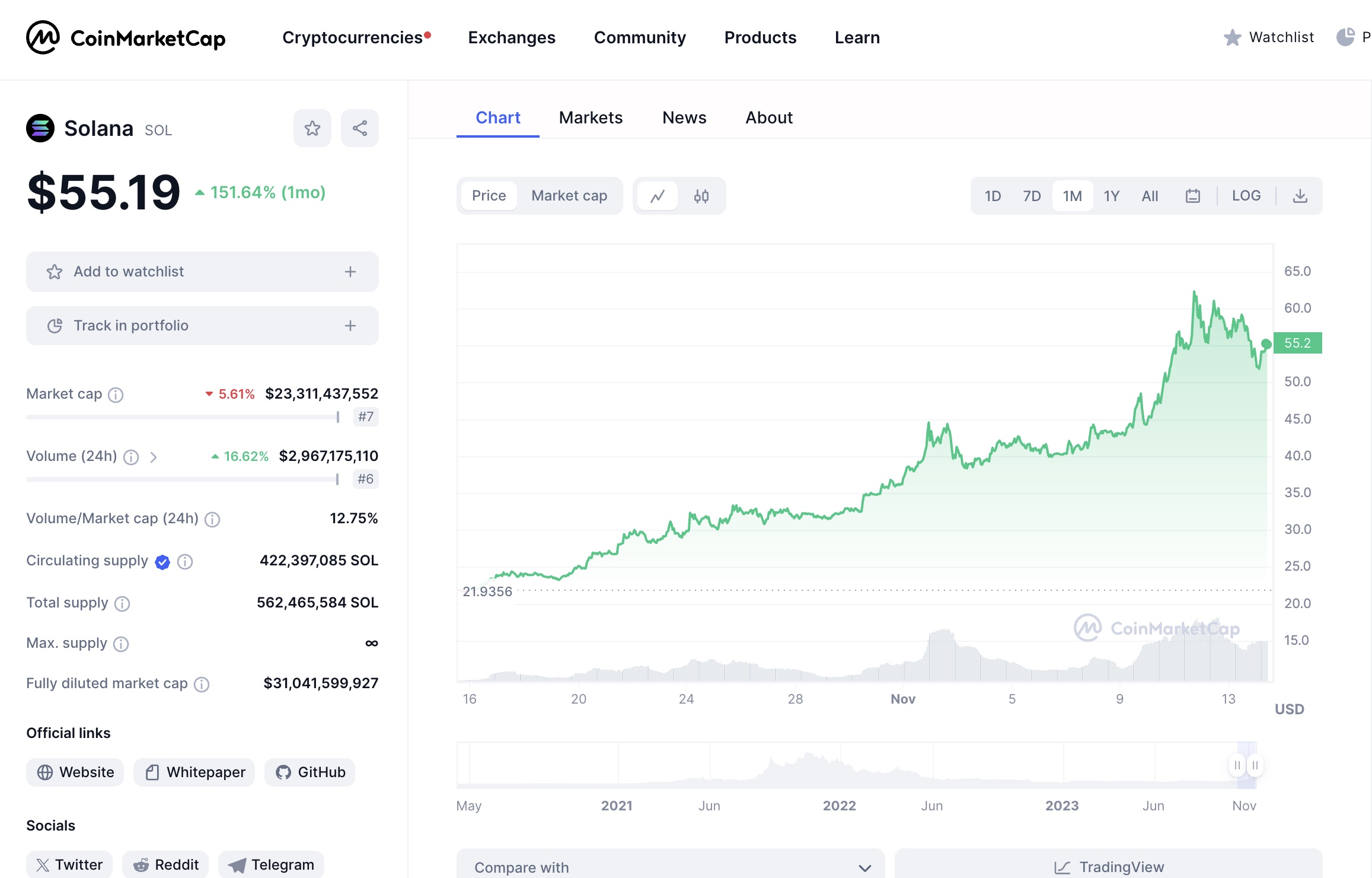The width and height of the screenshot is (1372, 878).
Task: Click the Circulating supply info icon
Action: pyautogui.click(x=185, y=561)
